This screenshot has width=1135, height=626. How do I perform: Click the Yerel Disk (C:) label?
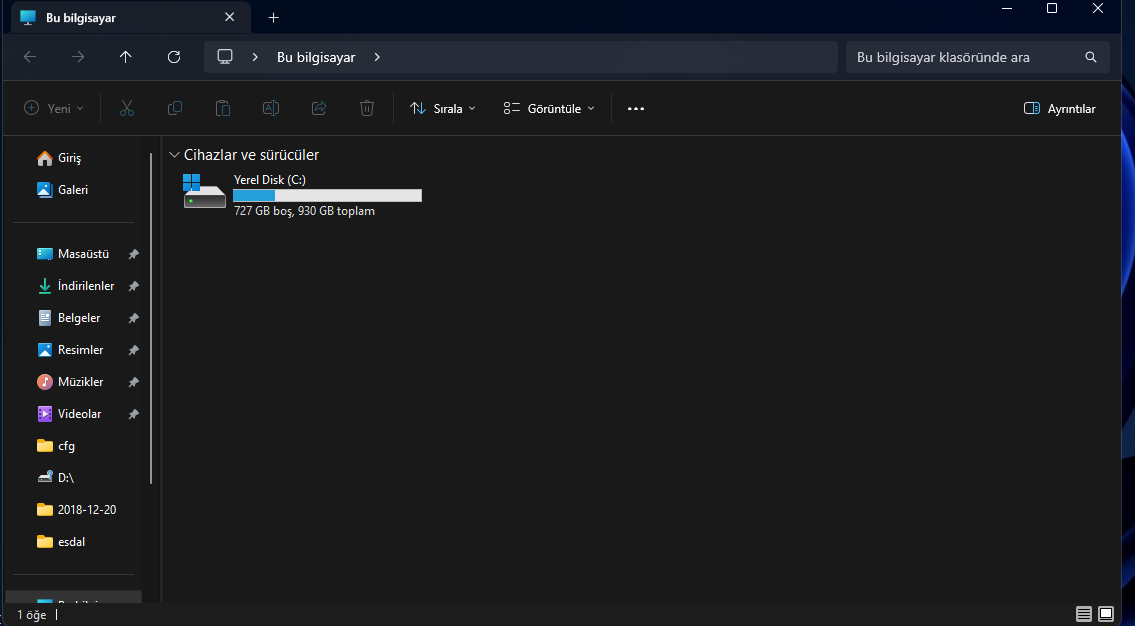coord(270,179)
